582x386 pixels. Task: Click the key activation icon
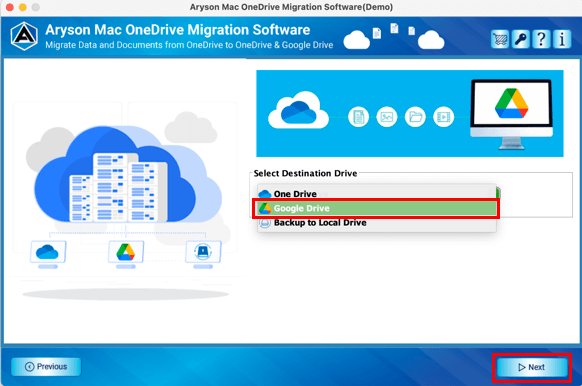pyautogui.click(x=520, y=39)
